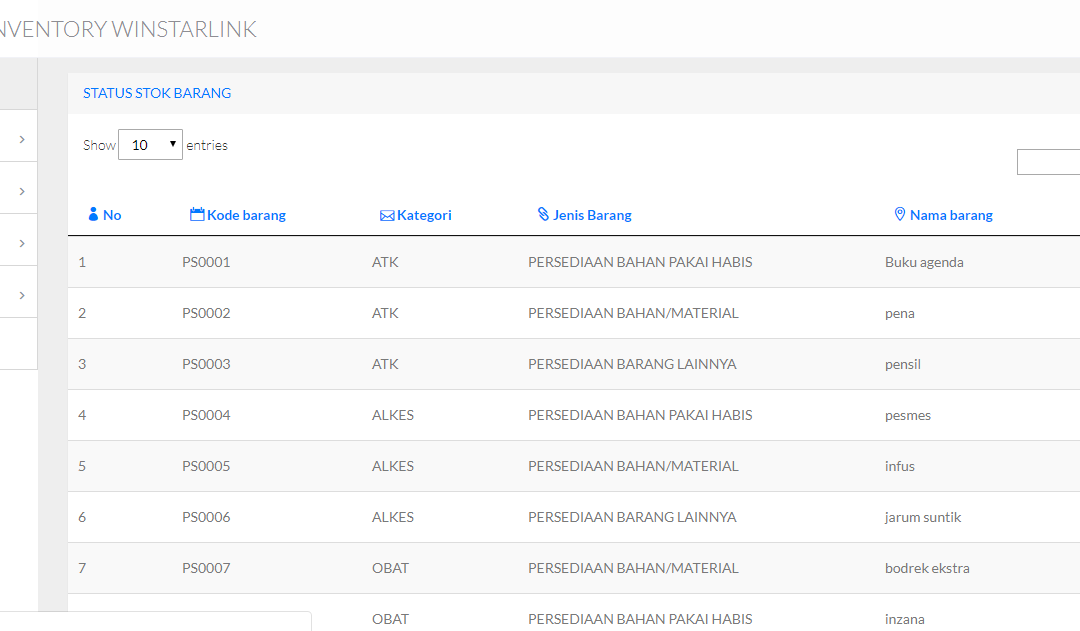Select code cell PS0001

pyautogui.click(x=206, y=262)
